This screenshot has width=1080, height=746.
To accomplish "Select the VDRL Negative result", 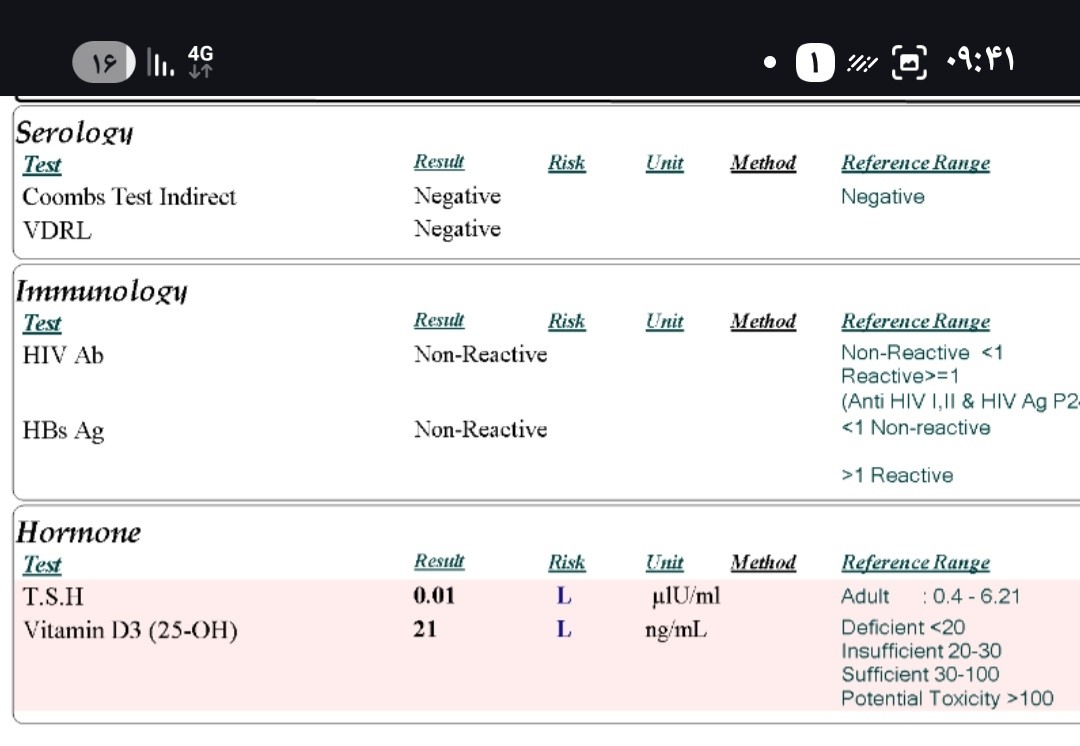I will coord(457,229).
